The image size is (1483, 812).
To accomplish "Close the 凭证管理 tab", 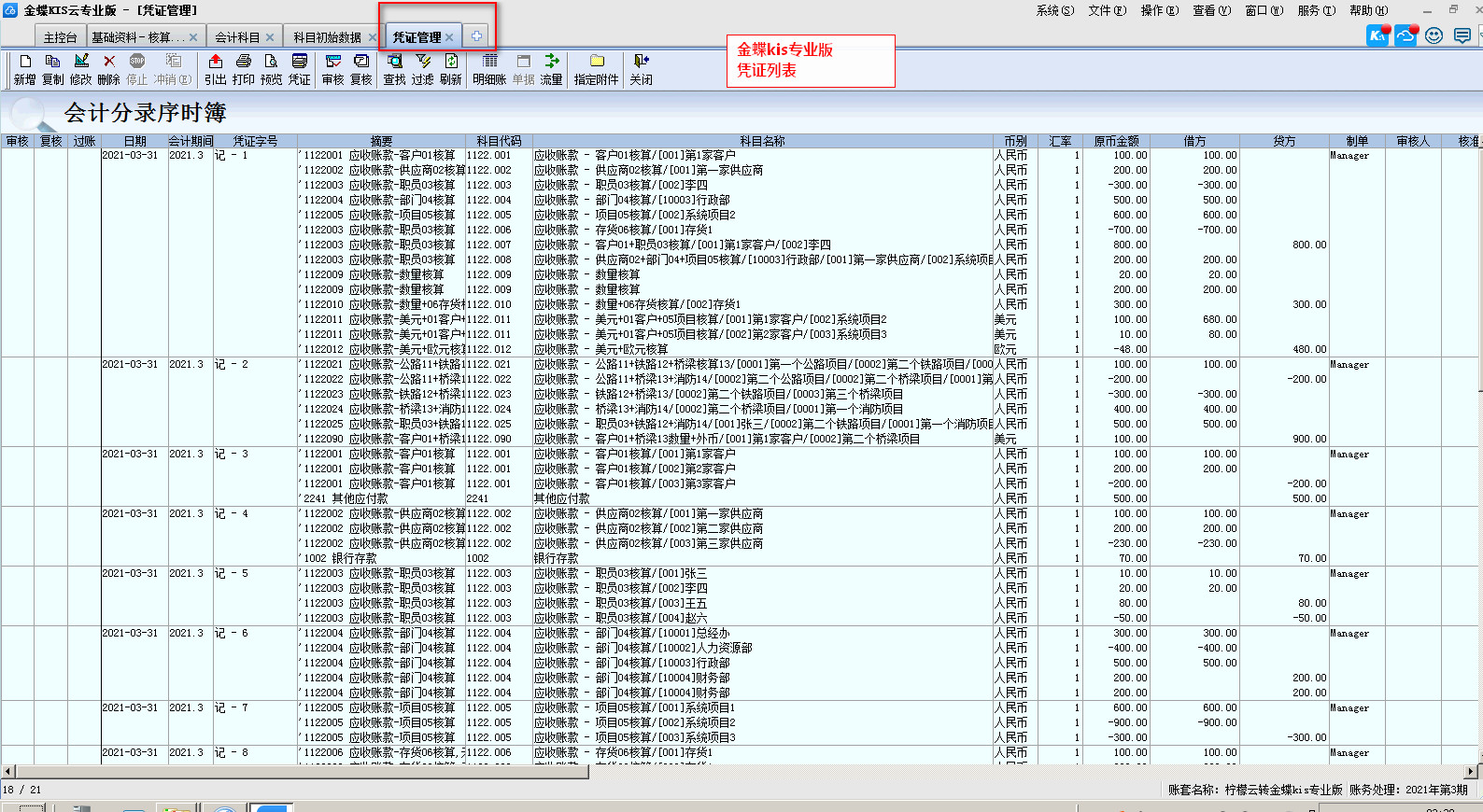I will (x=449, y=37).
